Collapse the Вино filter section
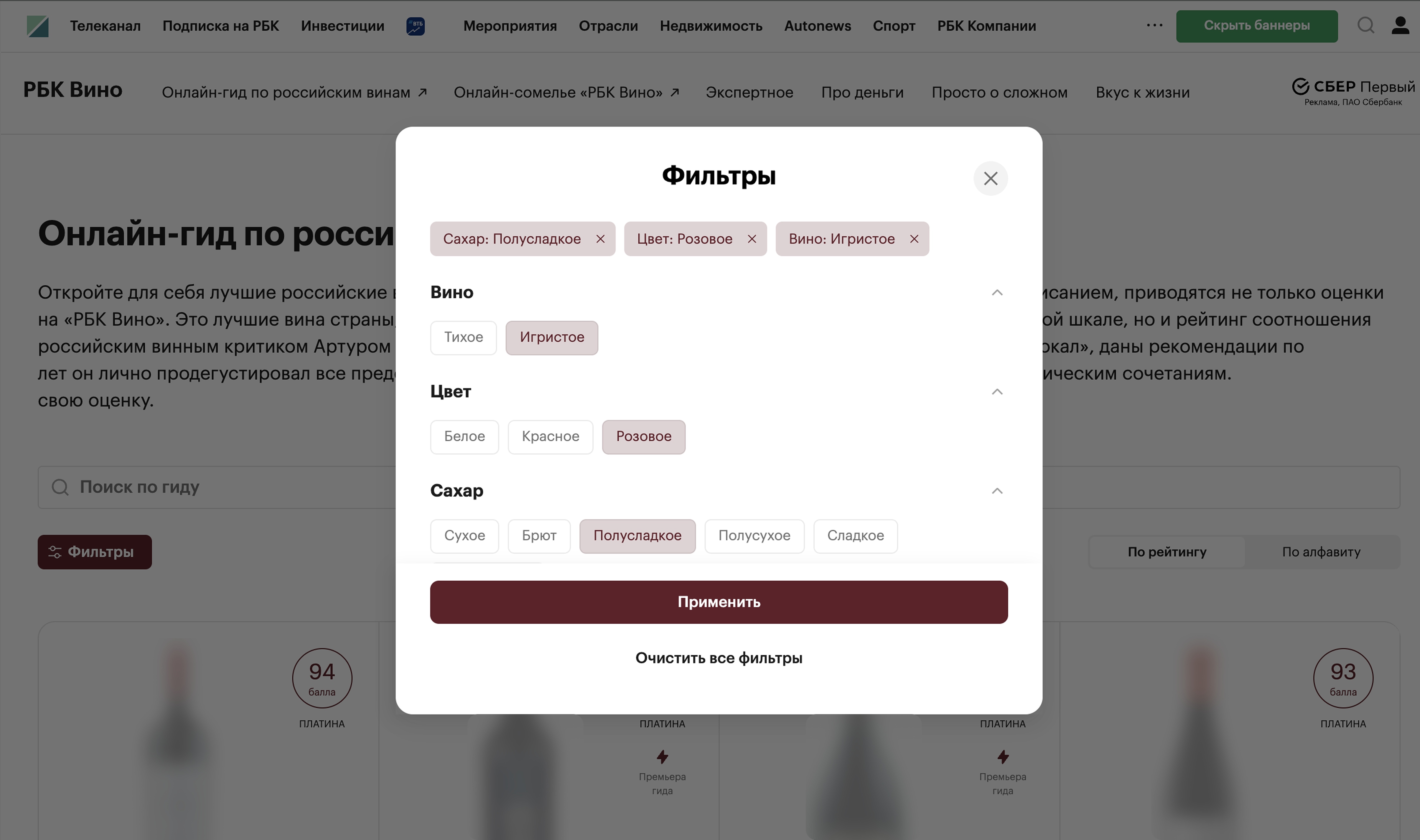Viewport: 1420px width, 840px height. [997, 293]
